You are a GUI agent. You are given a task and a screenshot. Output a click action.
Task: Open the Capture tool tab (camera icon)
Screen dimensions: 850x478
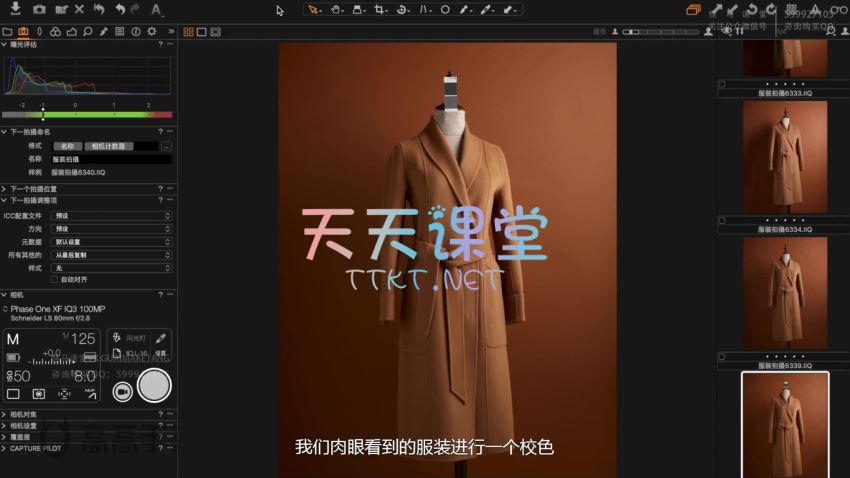(x=22, y=32)
